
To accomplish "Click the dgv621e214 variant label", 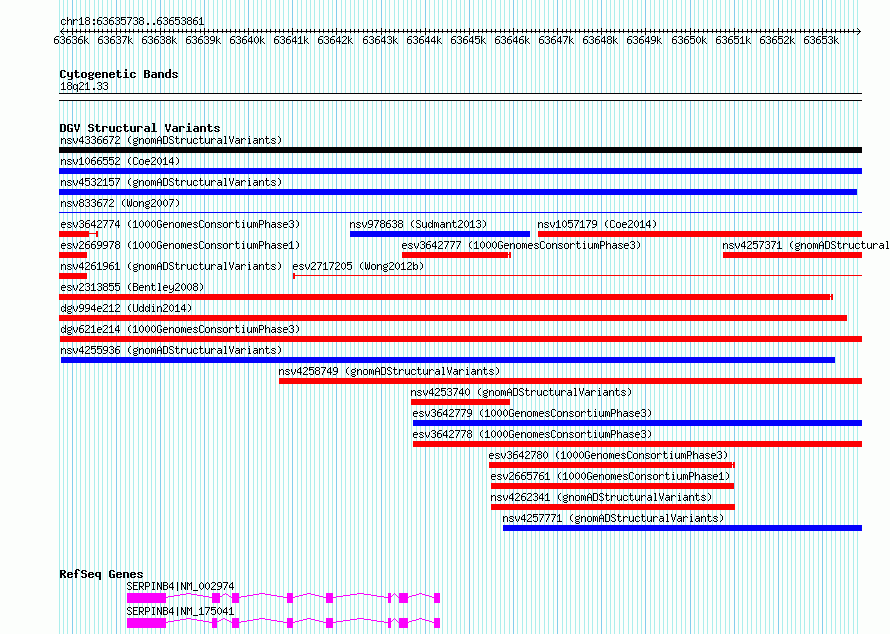I will [x=180, y=329].
